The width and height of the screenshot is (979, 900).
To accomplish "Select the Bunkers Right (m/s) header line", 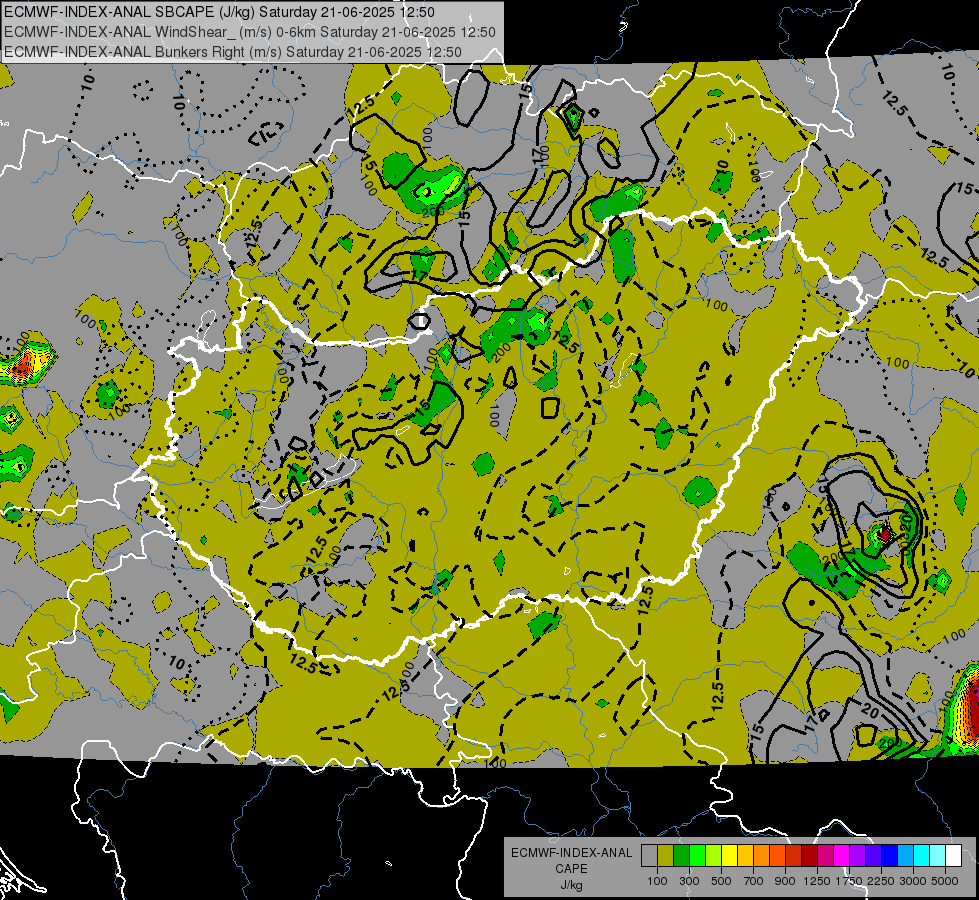I will tap(233, 52).
